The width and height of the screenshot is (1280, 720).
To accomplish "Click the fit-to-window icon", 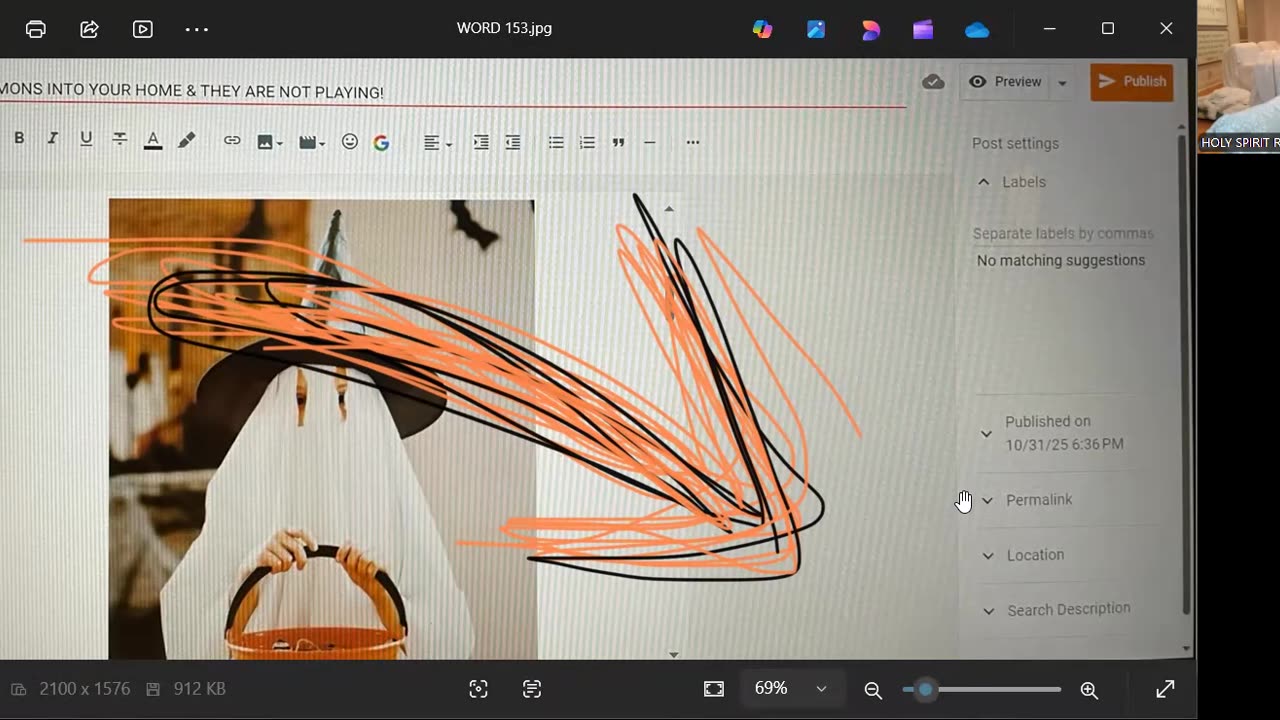I will [714, 689].
